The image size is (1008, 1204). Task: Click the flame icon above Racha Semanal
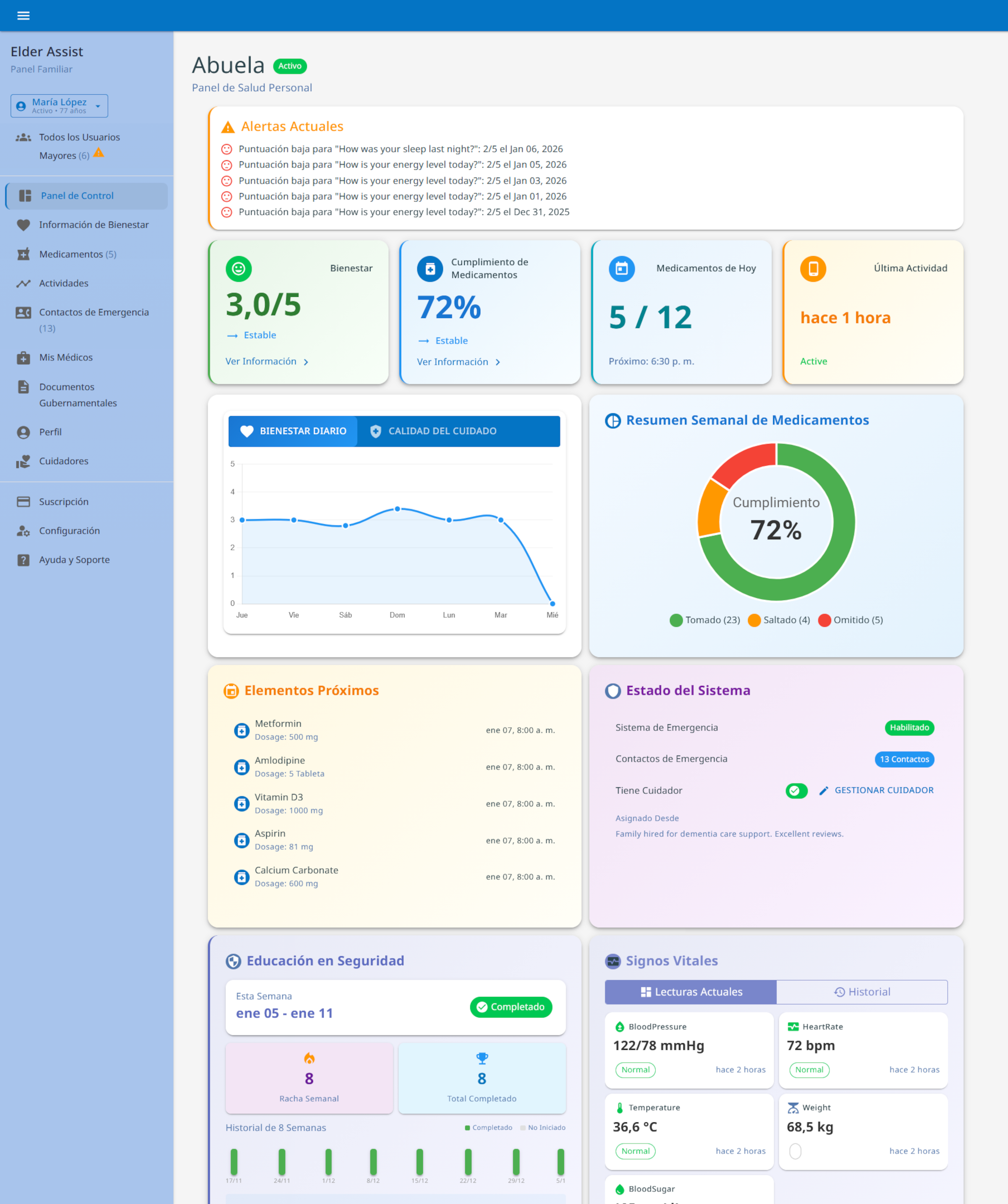click(x=309, y=1058)
